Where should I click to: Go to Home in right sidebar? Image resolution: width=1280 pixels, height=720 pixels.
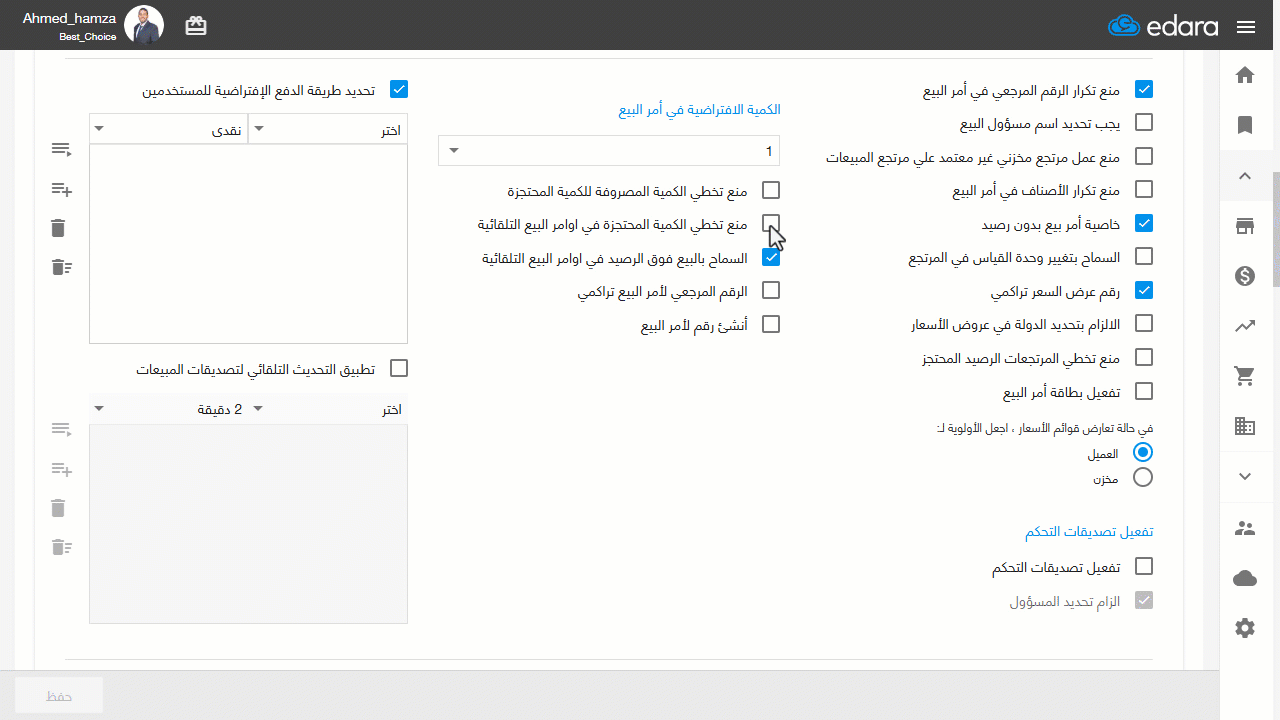point(1245,75)
